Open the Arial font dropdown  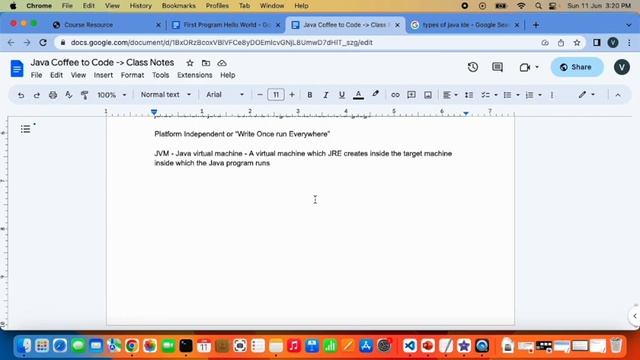224,95
